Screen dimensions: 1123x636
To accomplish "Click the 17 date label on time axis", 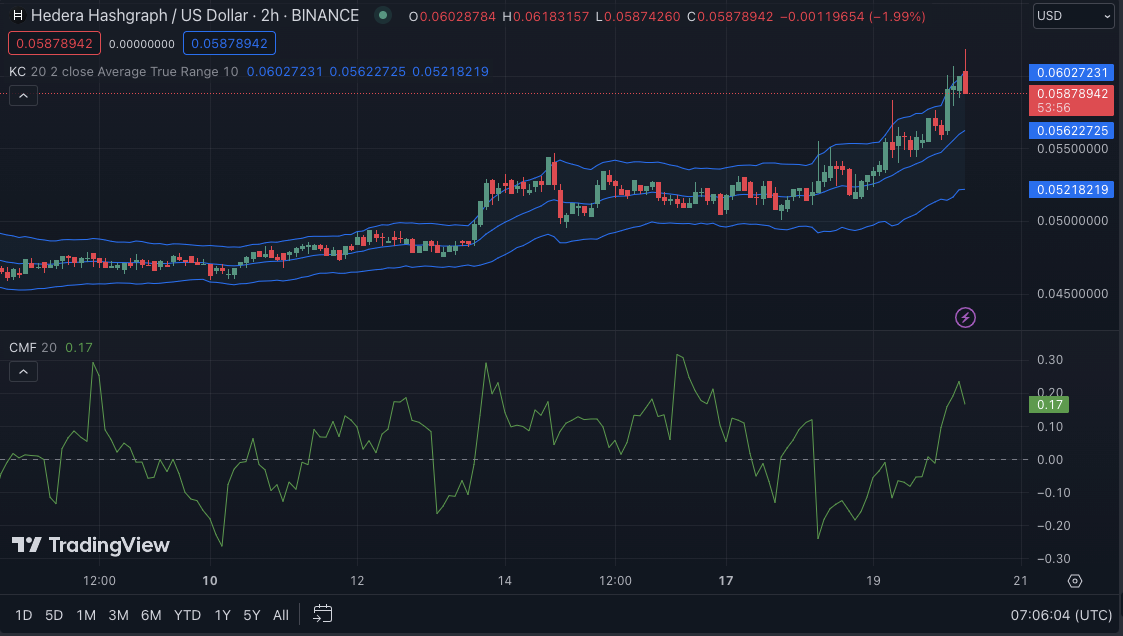I will point(726,581).
